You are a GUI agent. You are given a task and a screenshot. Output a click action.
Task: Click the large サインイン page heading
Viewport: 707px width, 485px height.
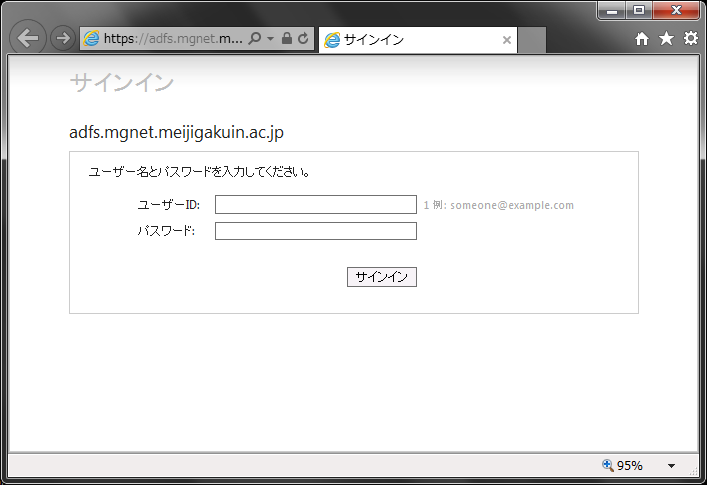[121, 82]
